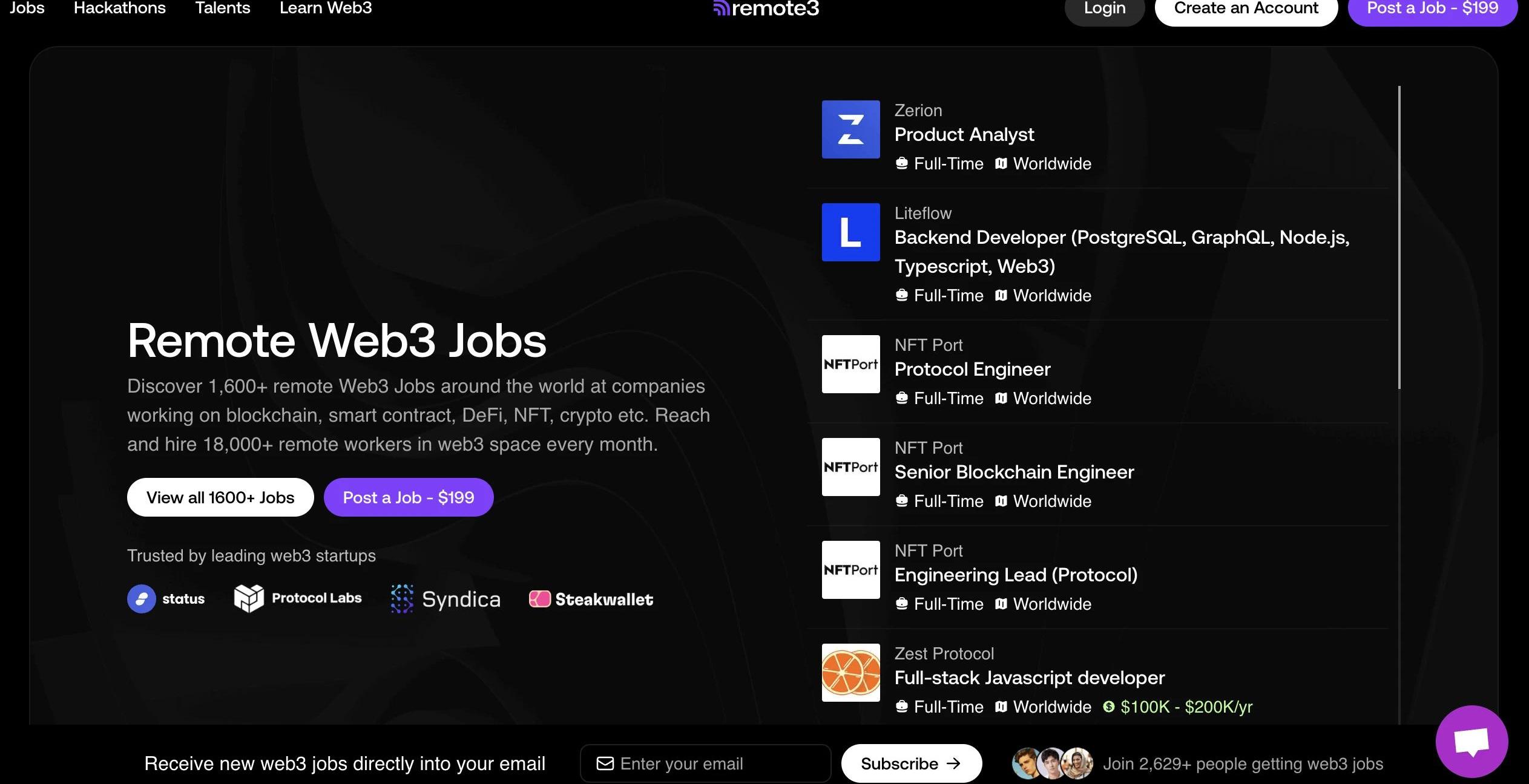Click the status startup logo
The height and width of the screenshot is (784, 1529).
click(x=166, y=599)
